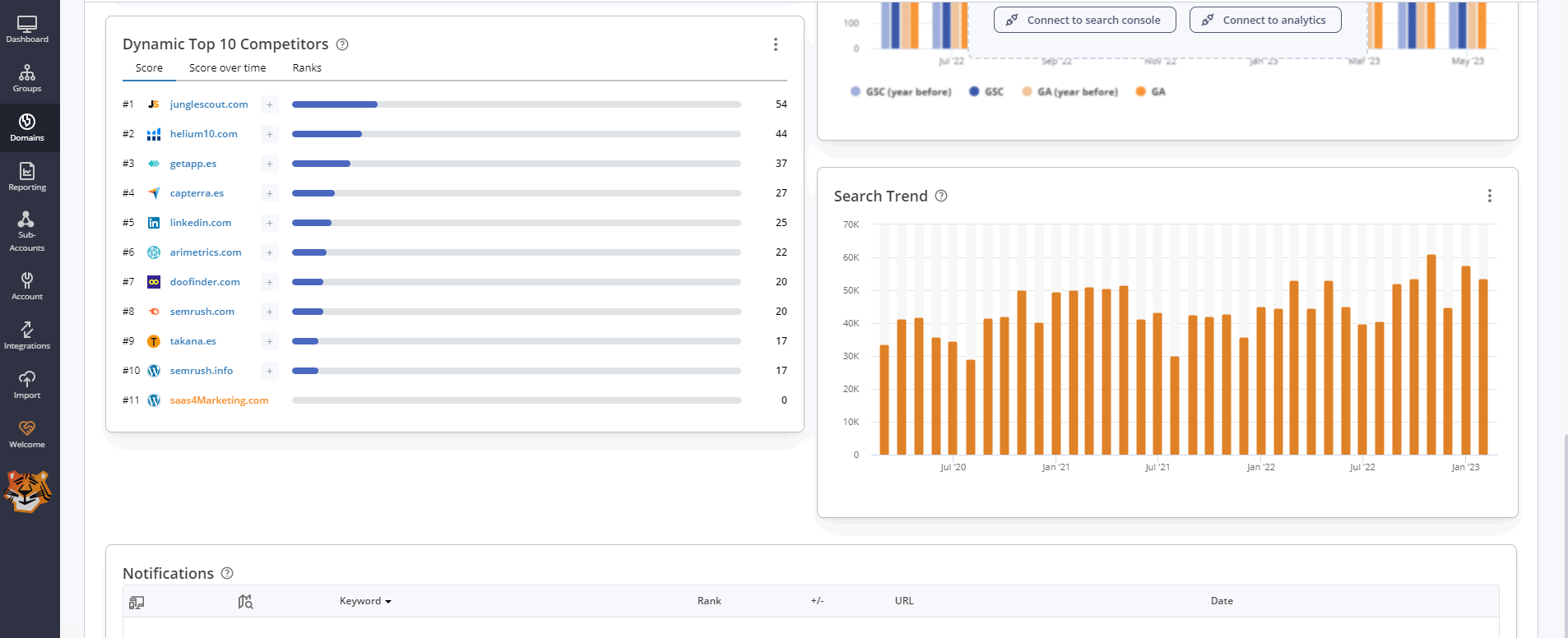Open Dashboard in the sidebar
Screen dimensions: 1568x638
pyautogui.click(x=27, y=30)
